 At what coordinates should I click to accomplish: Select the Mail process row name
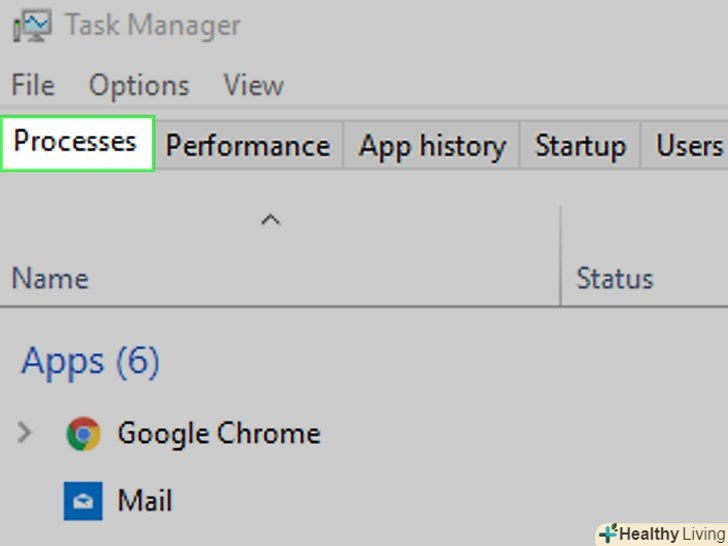pyautogui.click(x=145, y=501)
